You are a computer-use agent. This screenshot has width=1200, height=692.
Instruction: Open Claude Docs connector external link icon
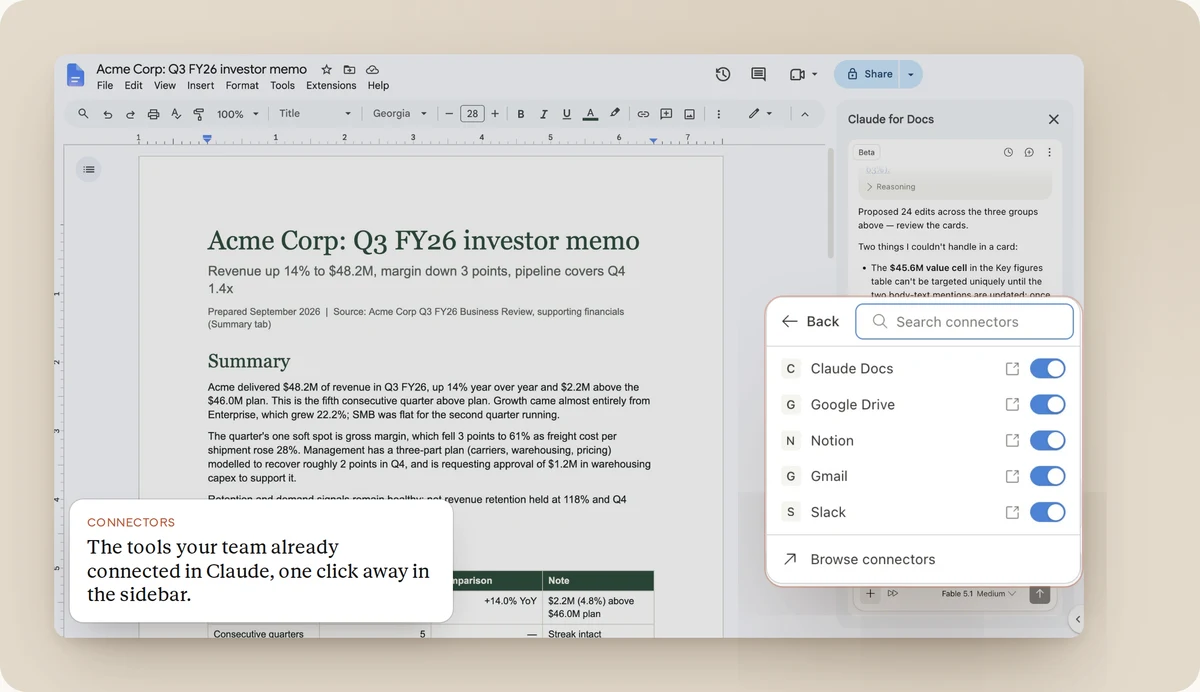tap(1012, 369)
